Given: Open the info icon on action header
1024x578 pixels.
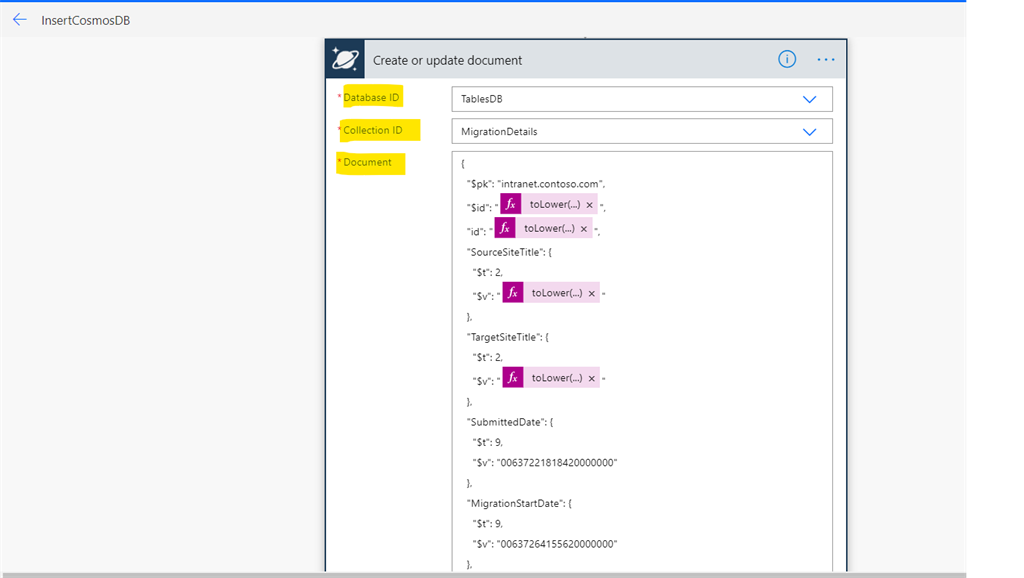Looking at the screenshot, I should pos(787,59).
